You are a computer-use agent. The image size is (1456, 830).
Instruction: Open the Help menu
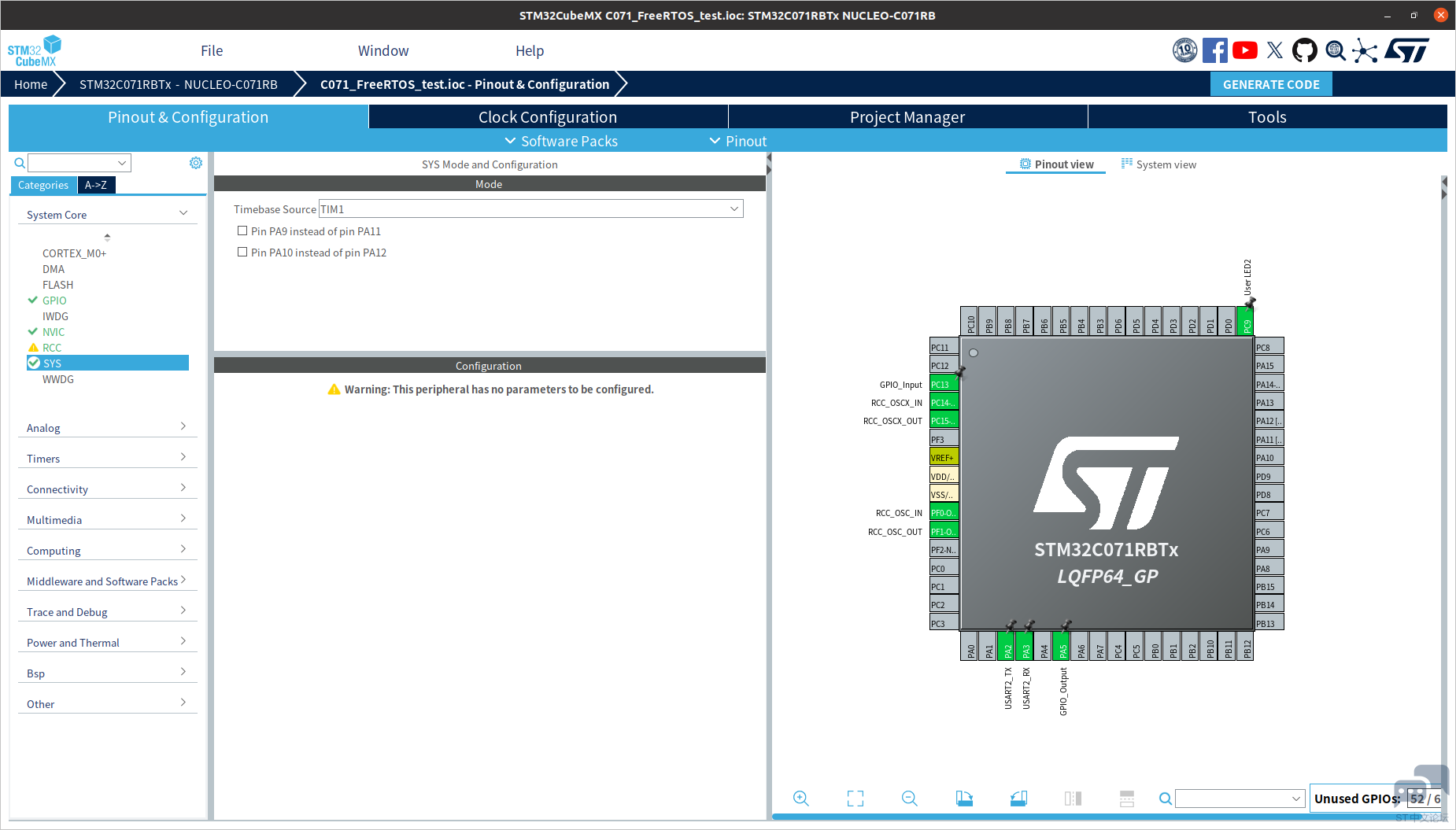(x=530, y=50)
